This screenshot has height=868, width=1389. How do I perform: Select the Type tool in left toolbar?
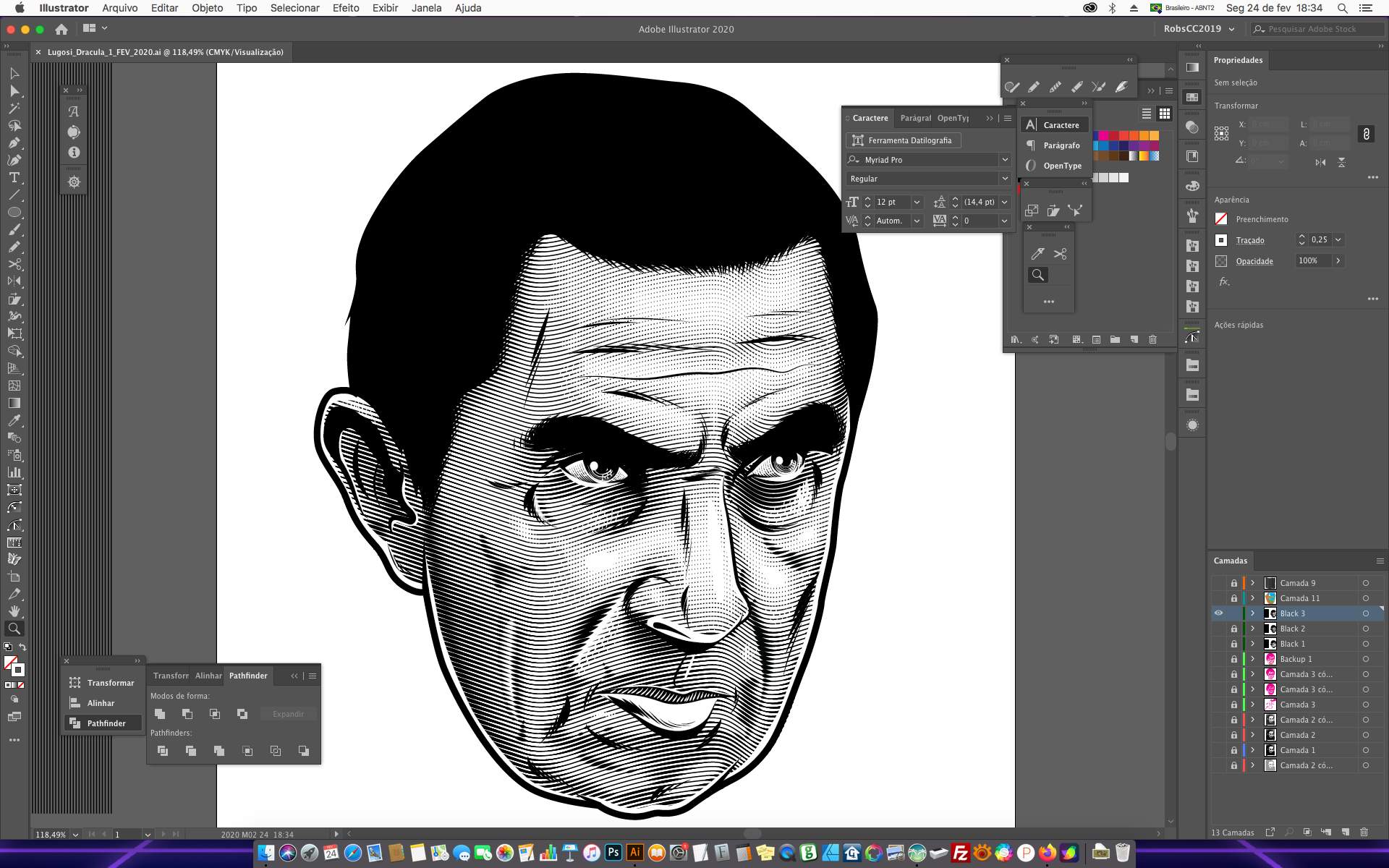[x=14, y=177]
